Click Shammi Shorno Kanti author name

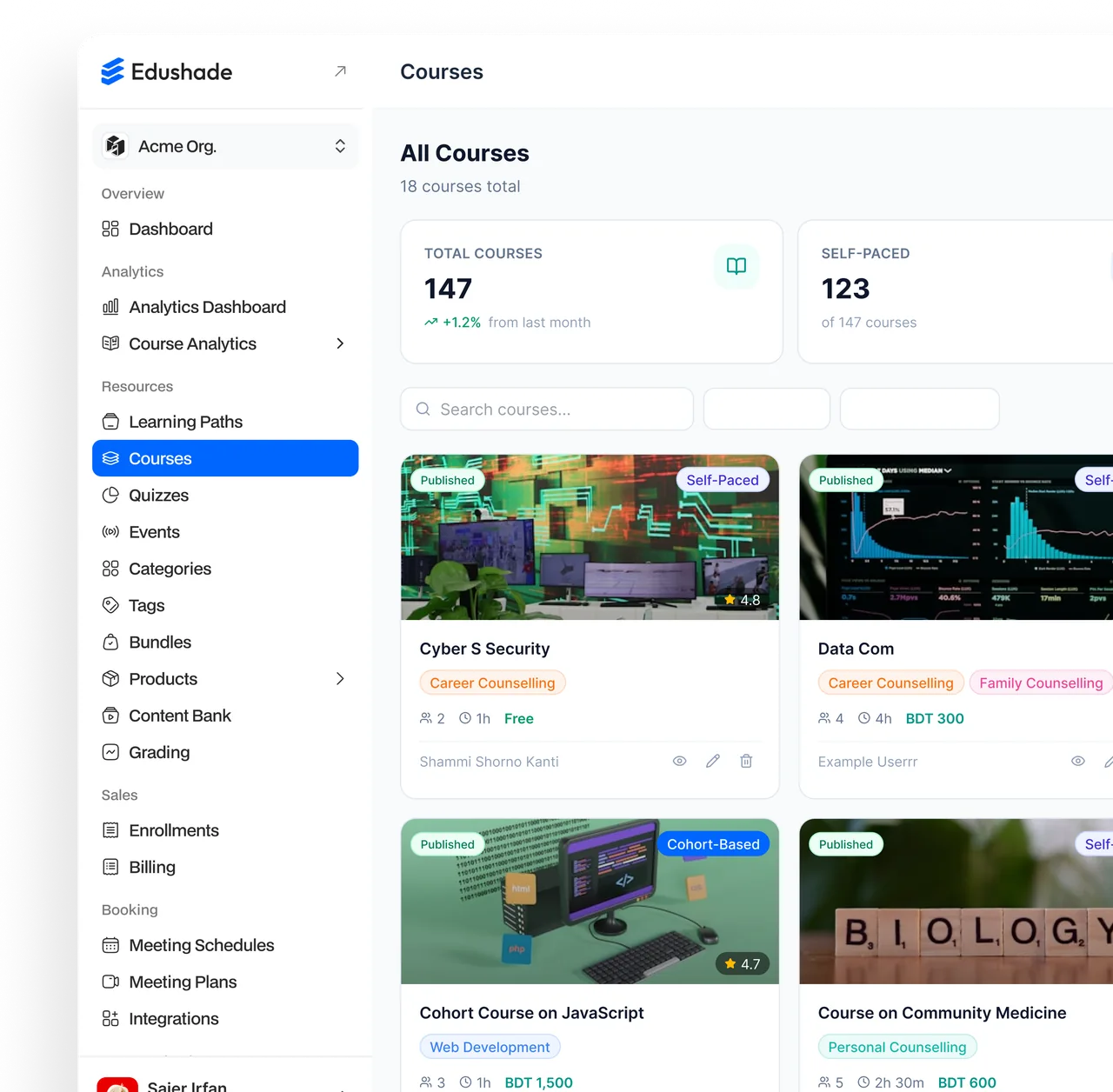tap(489, 762)
